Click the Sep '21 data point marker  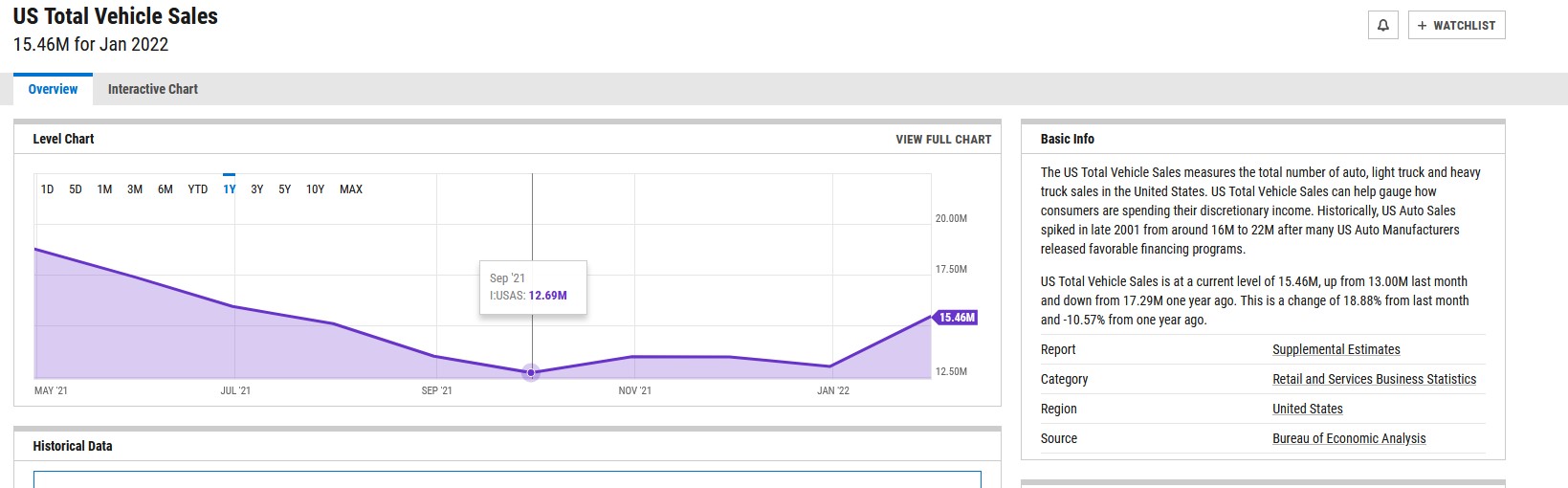coord(532,372)
